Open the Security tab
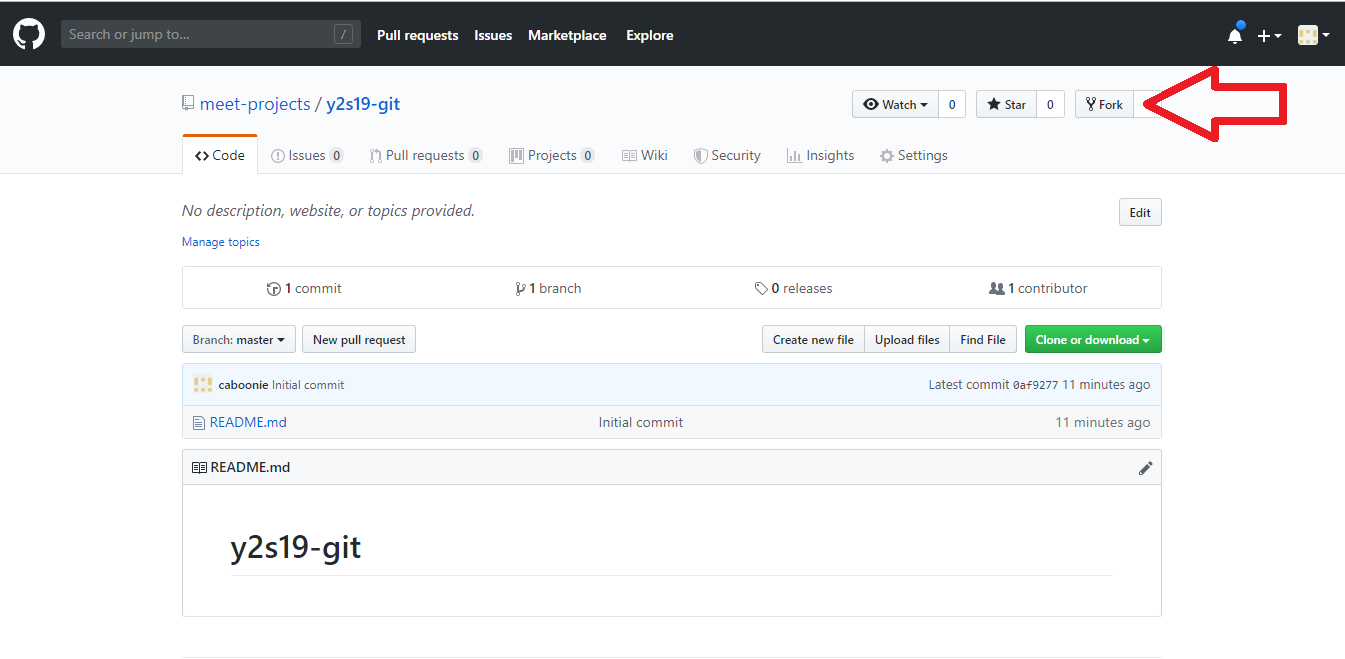This screenshot has height=659, width=1345. [x=727, y=155]
